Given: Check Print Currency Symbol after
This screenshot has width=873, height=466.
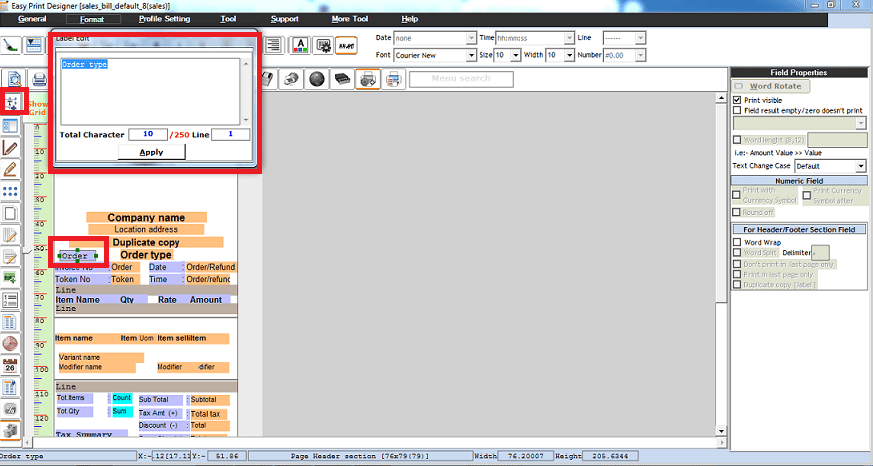Looking at the screenshot, I should 807,195.
